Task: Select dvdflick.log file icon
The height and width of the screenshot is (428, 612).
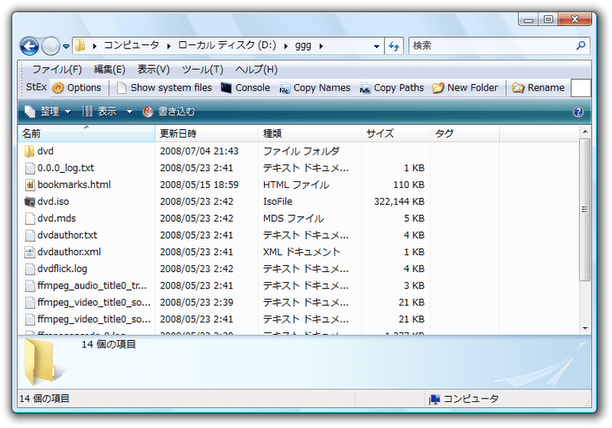Action: tap(30, 269)
